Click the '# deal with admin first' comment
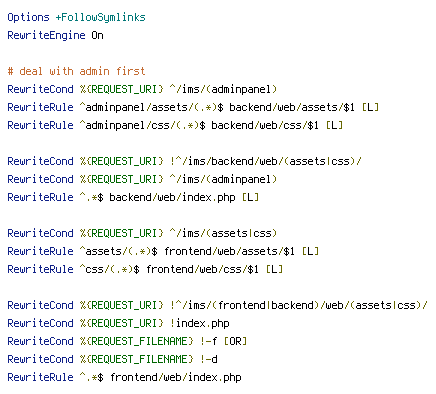436x394 pixels. [76, 71]
